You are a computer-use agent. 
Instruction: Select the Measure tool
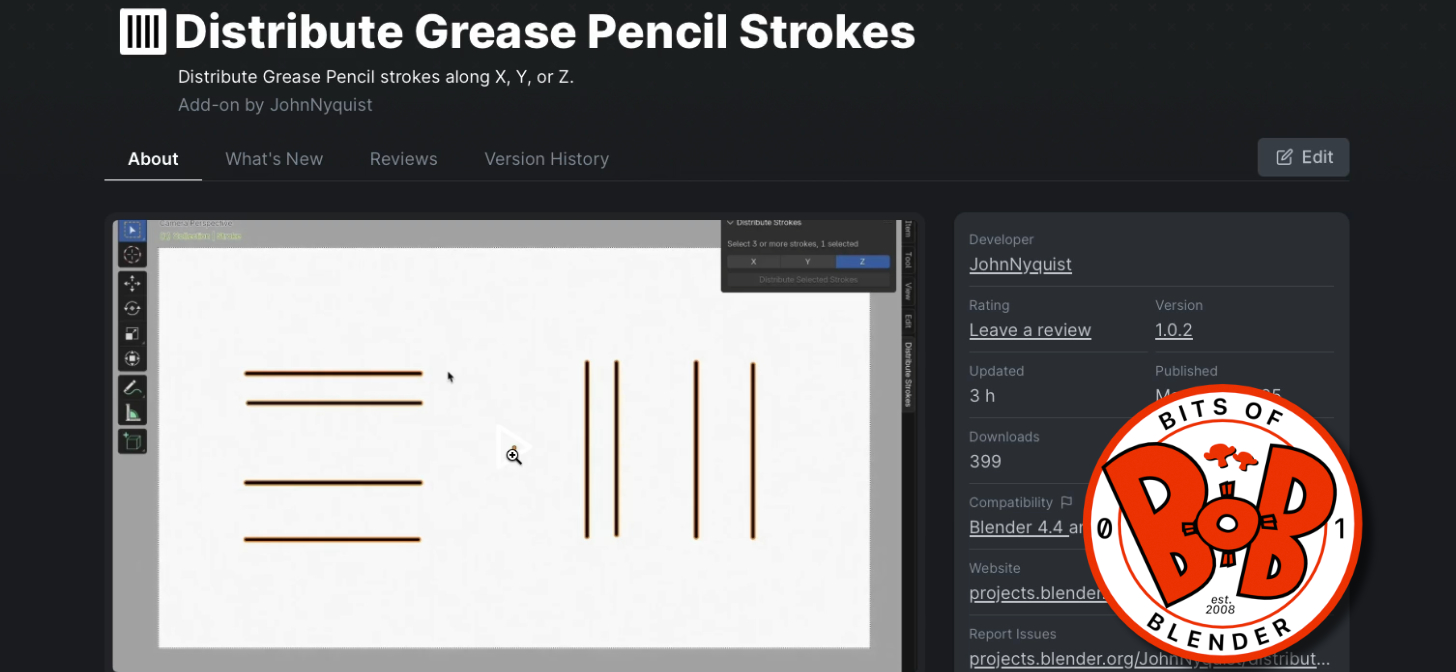(132, 413)
